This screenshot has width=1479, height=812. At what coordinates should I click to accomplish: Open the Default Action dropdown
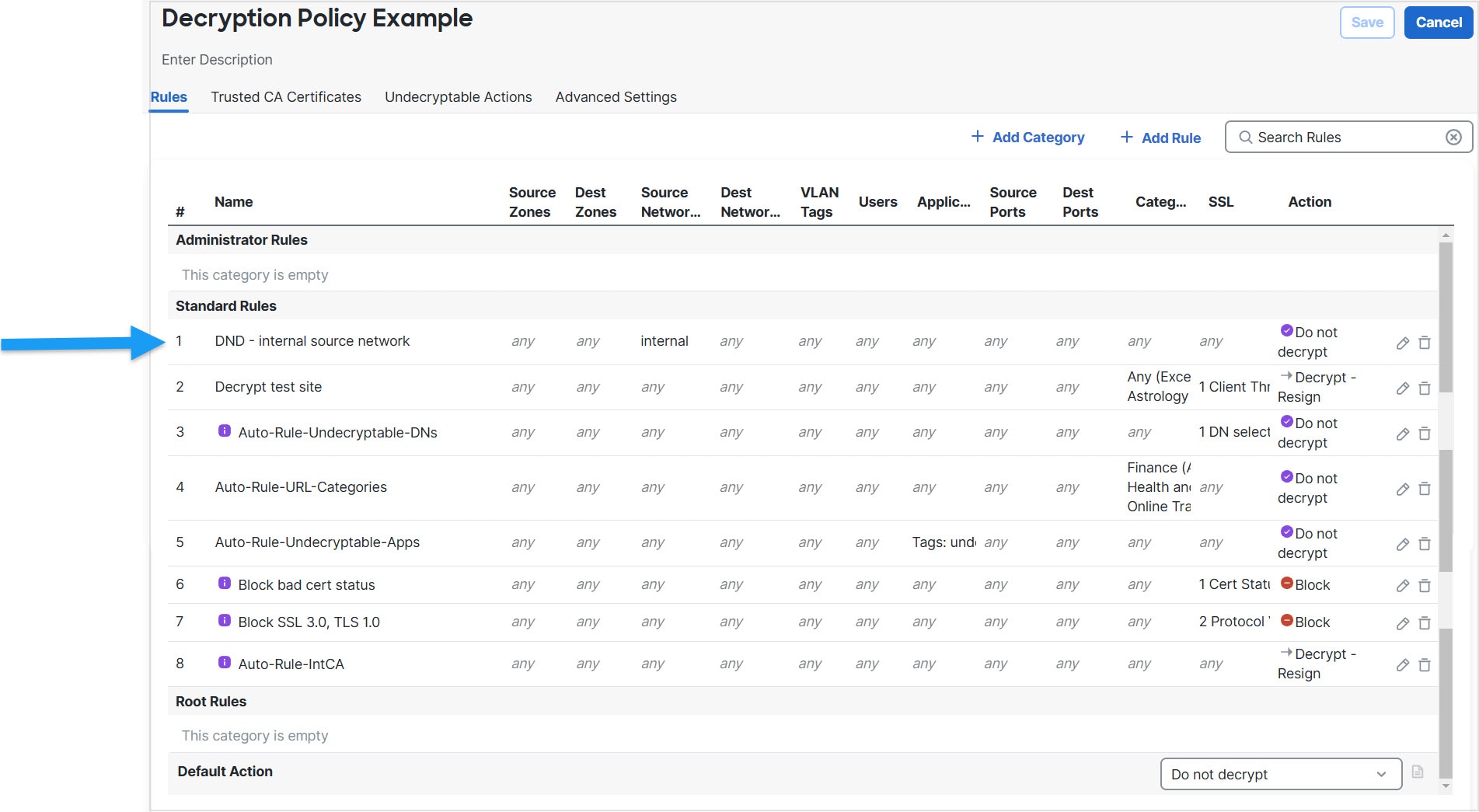coord(1281,774)
